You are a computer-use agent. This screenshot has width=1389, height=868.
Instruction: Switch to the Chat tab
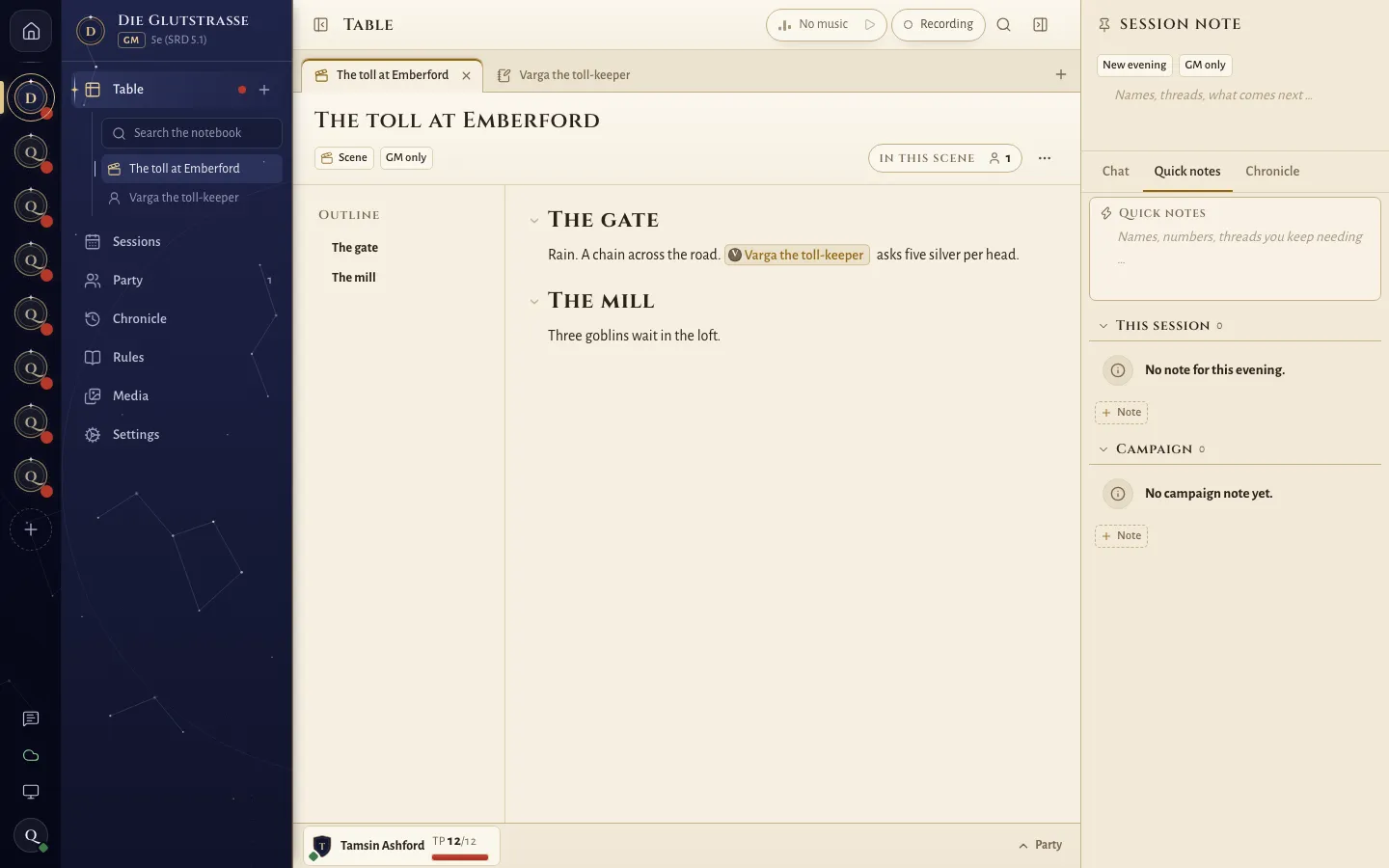(x=1115, y=172)
